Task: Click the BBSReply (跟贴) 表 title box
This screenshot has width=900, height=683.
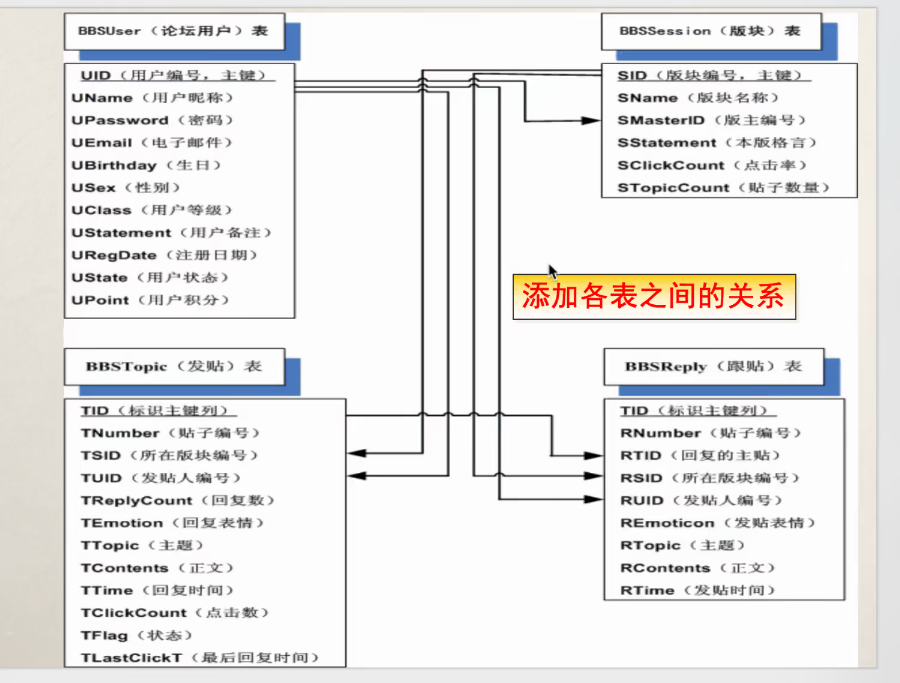Action: [x=713, y=367]
